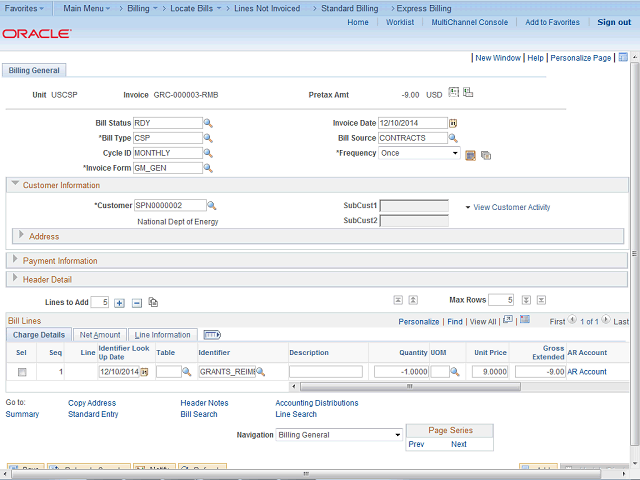Tick the Sel checkbox for line 1
Image resolution: width=640 pixels, height=480 pixels.
tap(22, 371)
